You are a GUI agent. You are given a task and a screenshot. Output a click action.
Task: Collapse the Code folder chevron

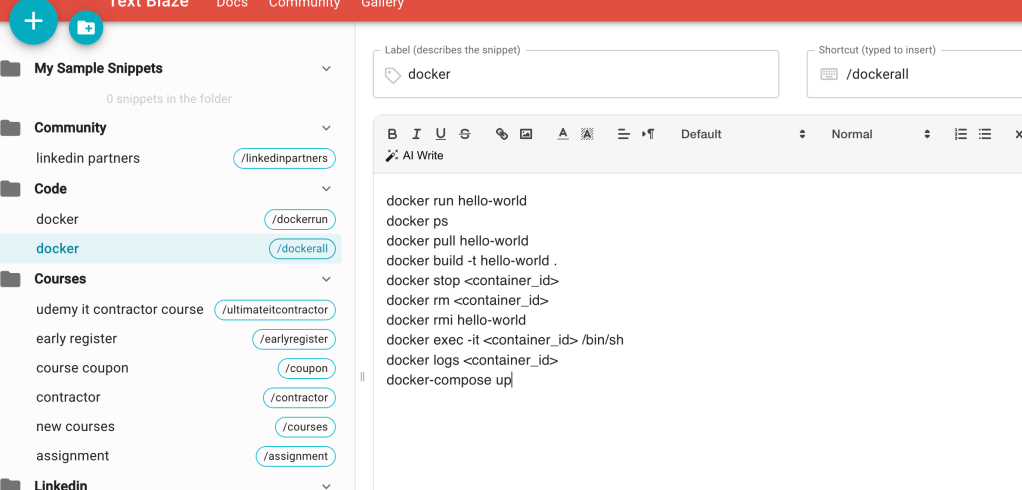tap(327, 189)
